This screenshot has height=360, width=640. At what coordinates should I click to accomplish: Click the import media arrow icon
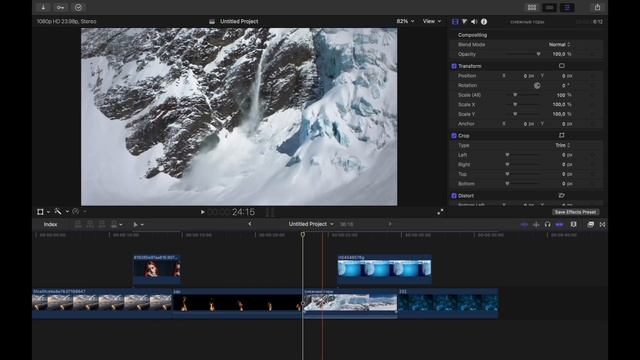coord(43,7)
